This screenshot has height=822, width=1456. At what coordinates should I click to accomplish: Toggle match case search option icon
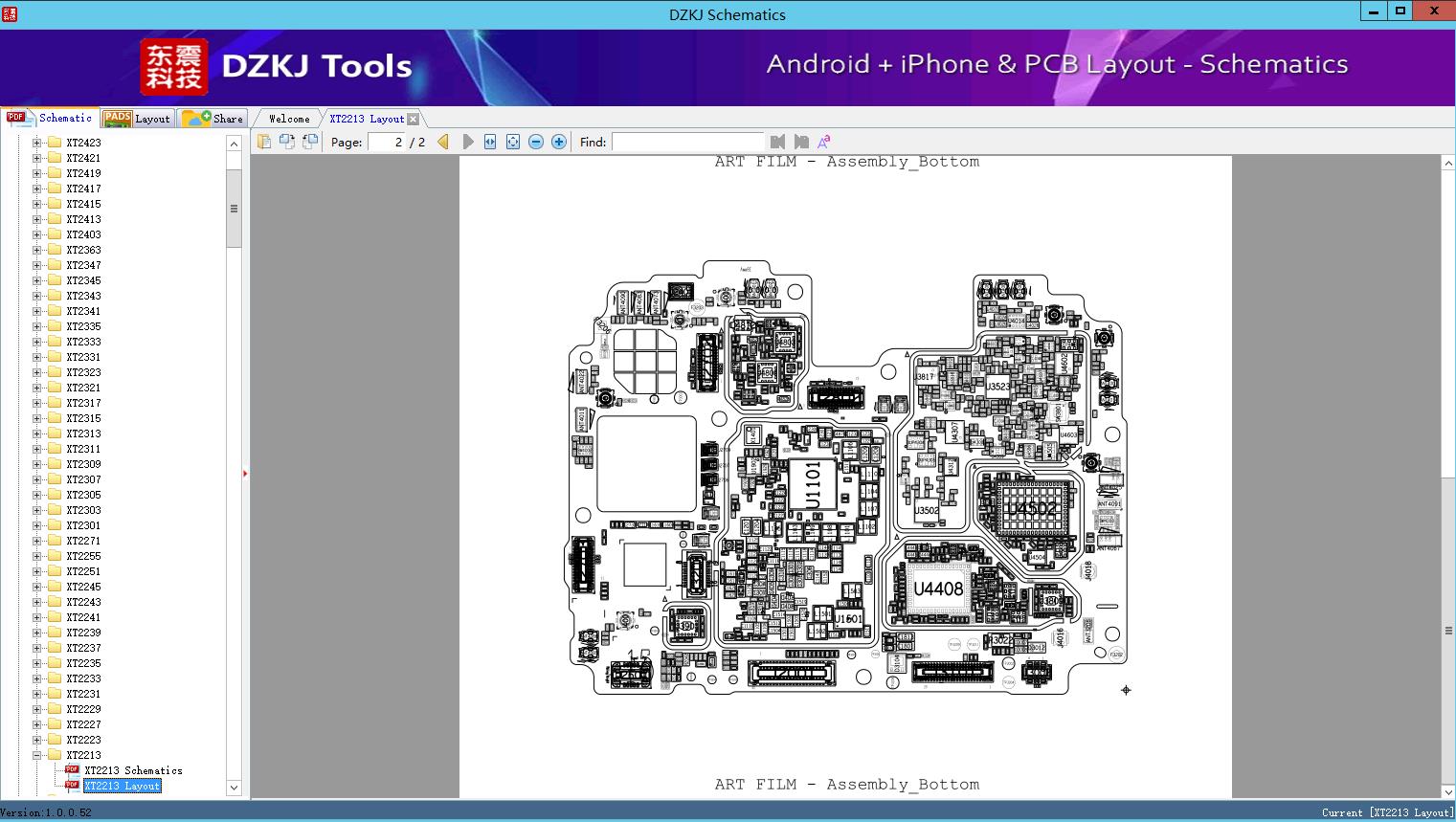point(823,142)
